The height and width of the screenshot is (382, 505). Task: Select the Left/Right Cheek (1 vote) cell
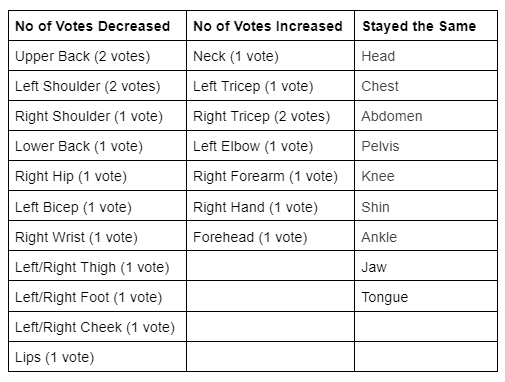pyautogui.click(x=97, y=327)
